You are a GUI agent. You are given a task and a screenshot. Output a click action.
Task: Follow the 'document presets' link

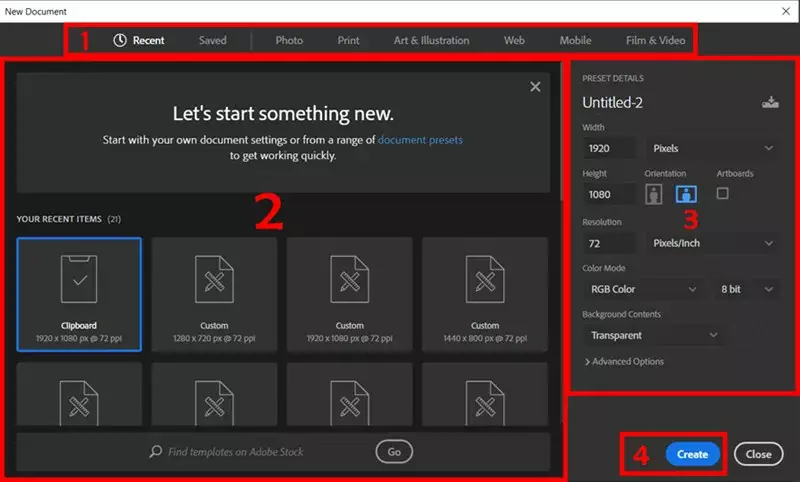[420, 140]
